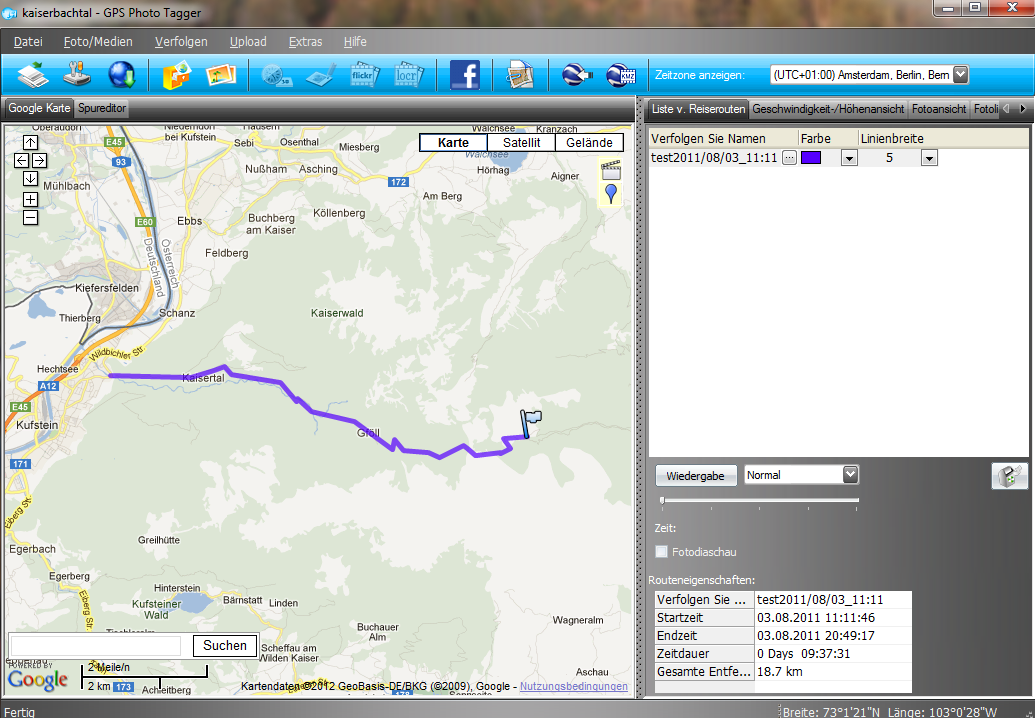
Task: Switch map to Gelände view
Action: 589,143
